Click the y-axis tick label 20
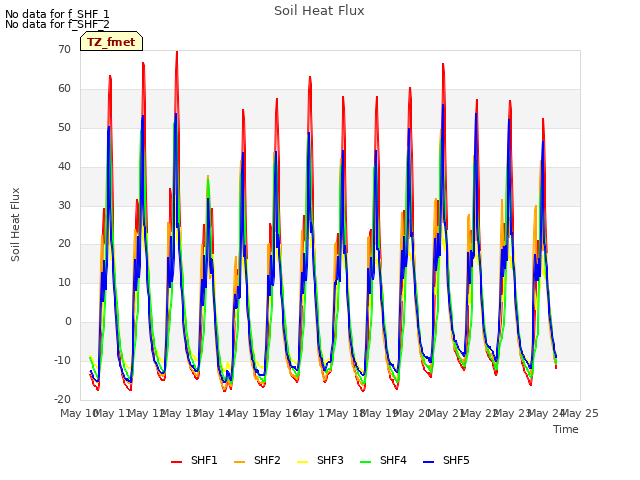640x480 pixels. point(64,244)
